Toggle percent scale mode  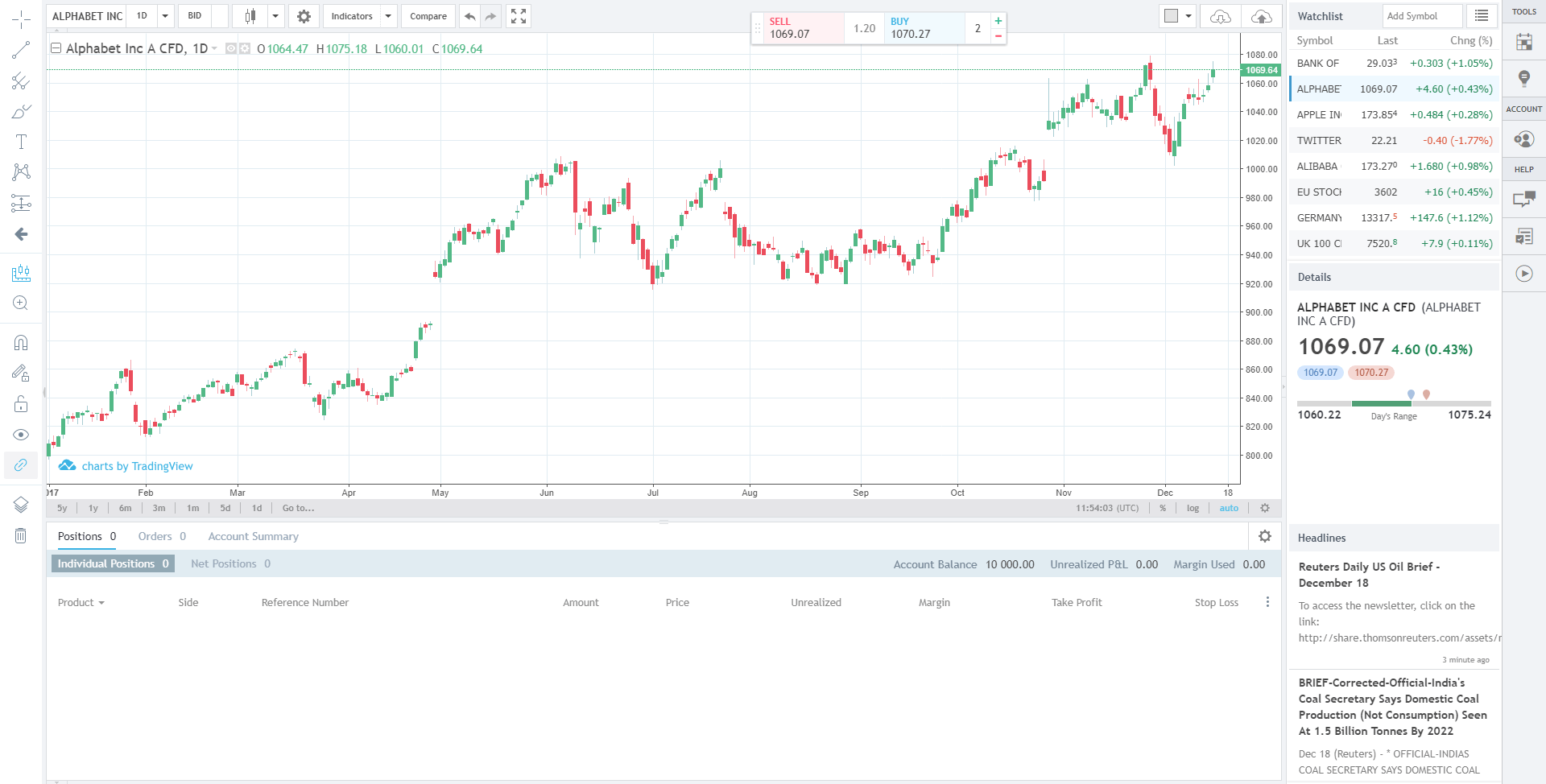point(1163,508)
